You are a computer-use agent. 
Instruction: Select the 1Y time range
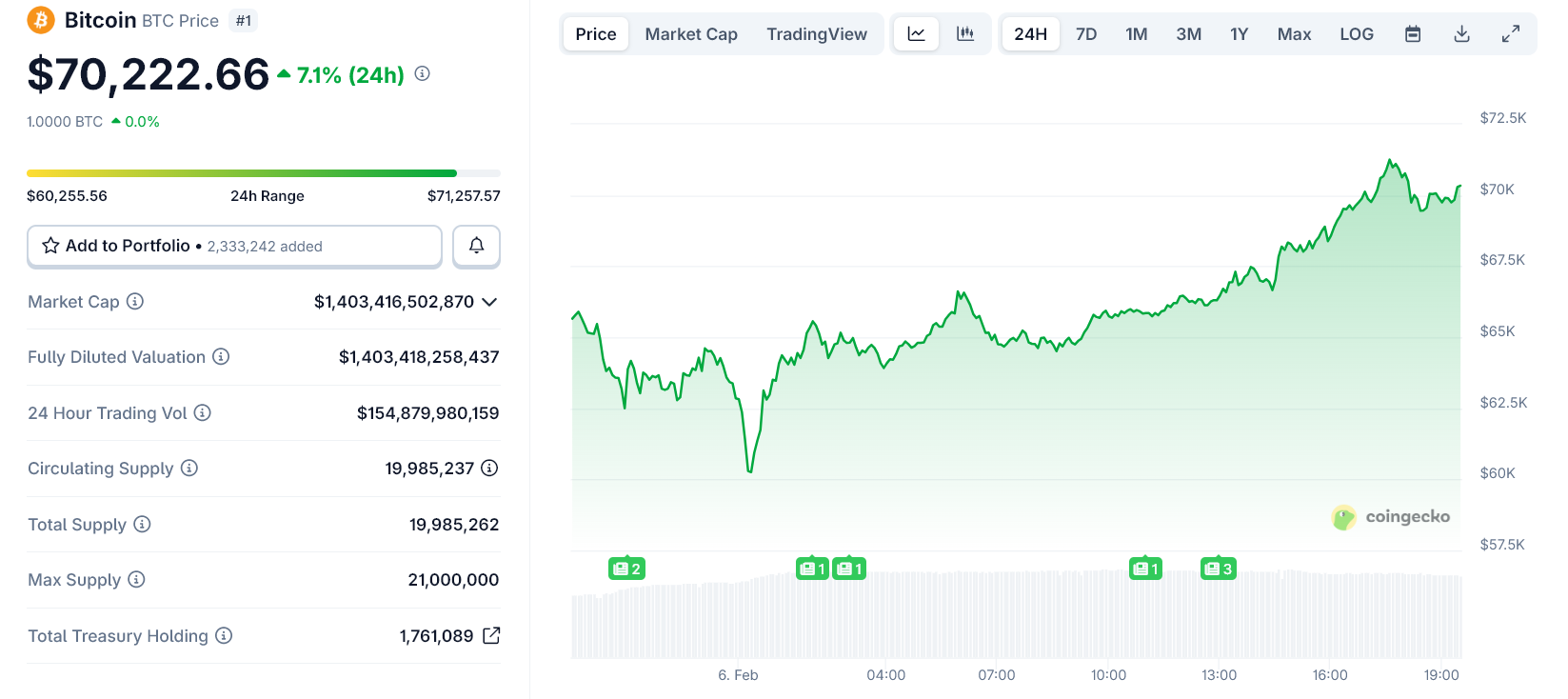1239,34
